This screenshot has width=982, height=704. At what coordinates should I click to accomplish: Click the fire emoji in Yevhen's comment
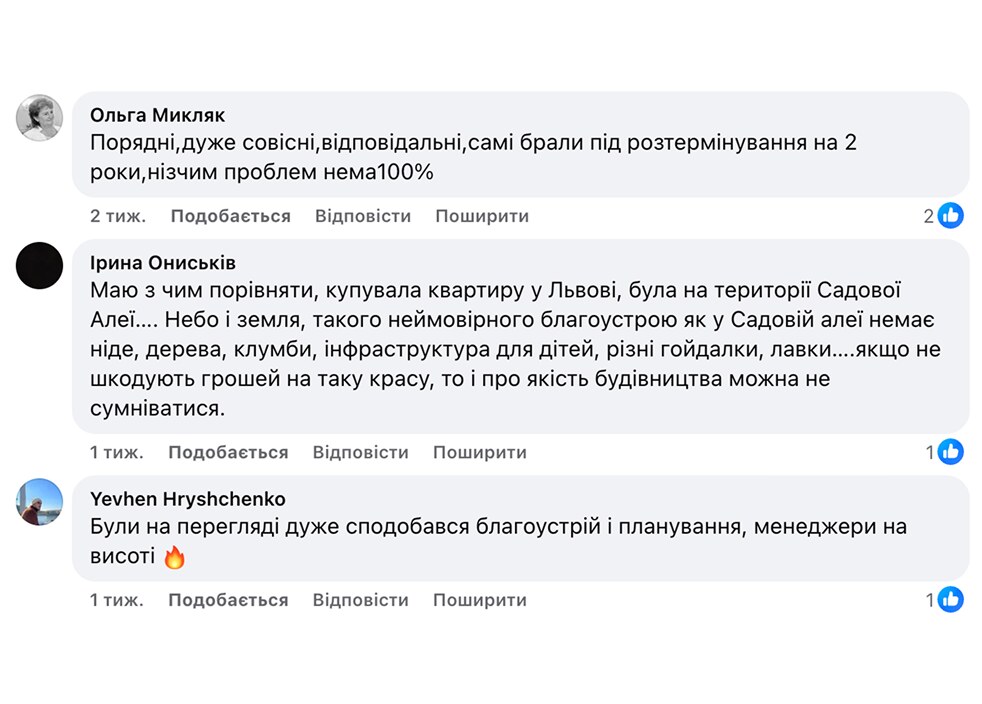(x=174, y=557)
